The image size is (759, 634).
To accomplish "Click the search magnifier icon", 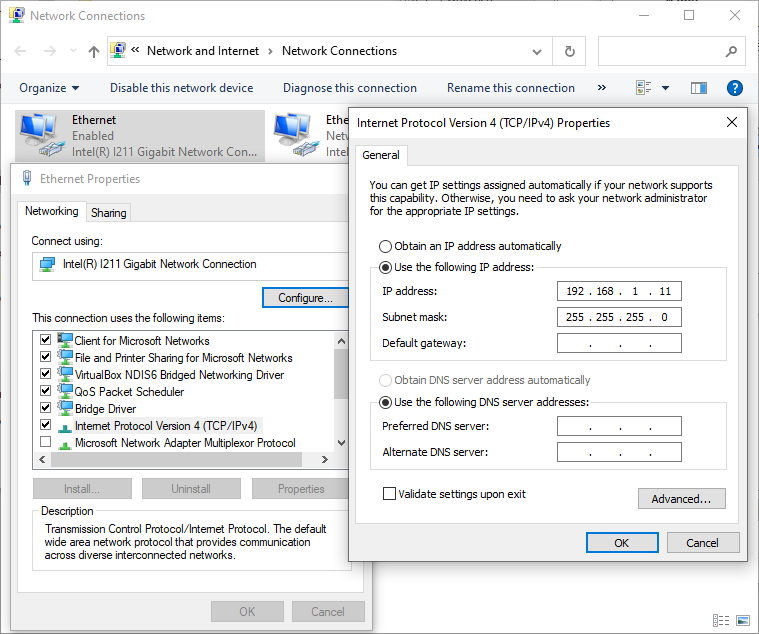I will (731, 51).
